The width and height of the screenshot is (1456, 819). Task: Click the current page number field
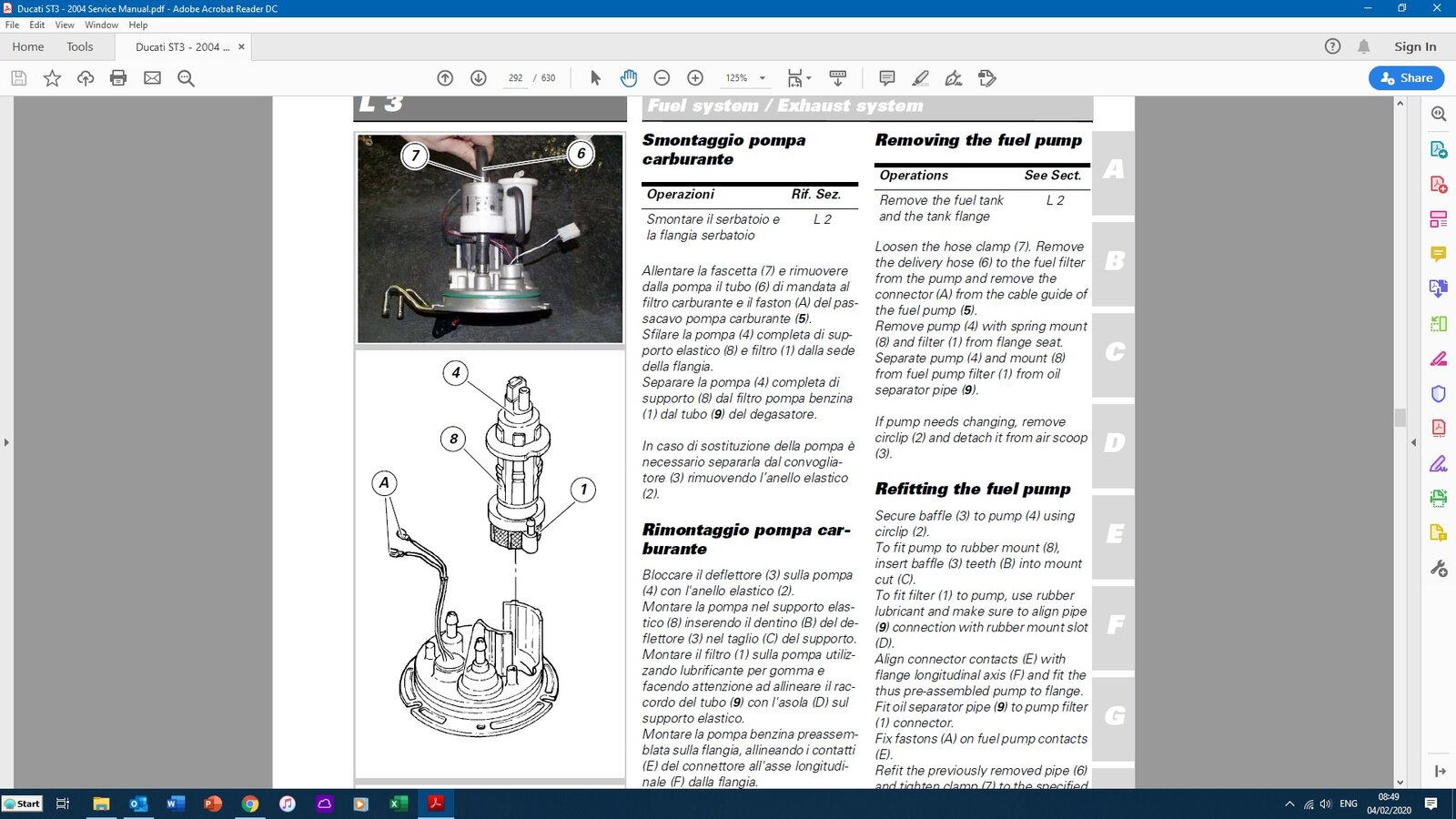pyautogui.click(x=515, y=78)
